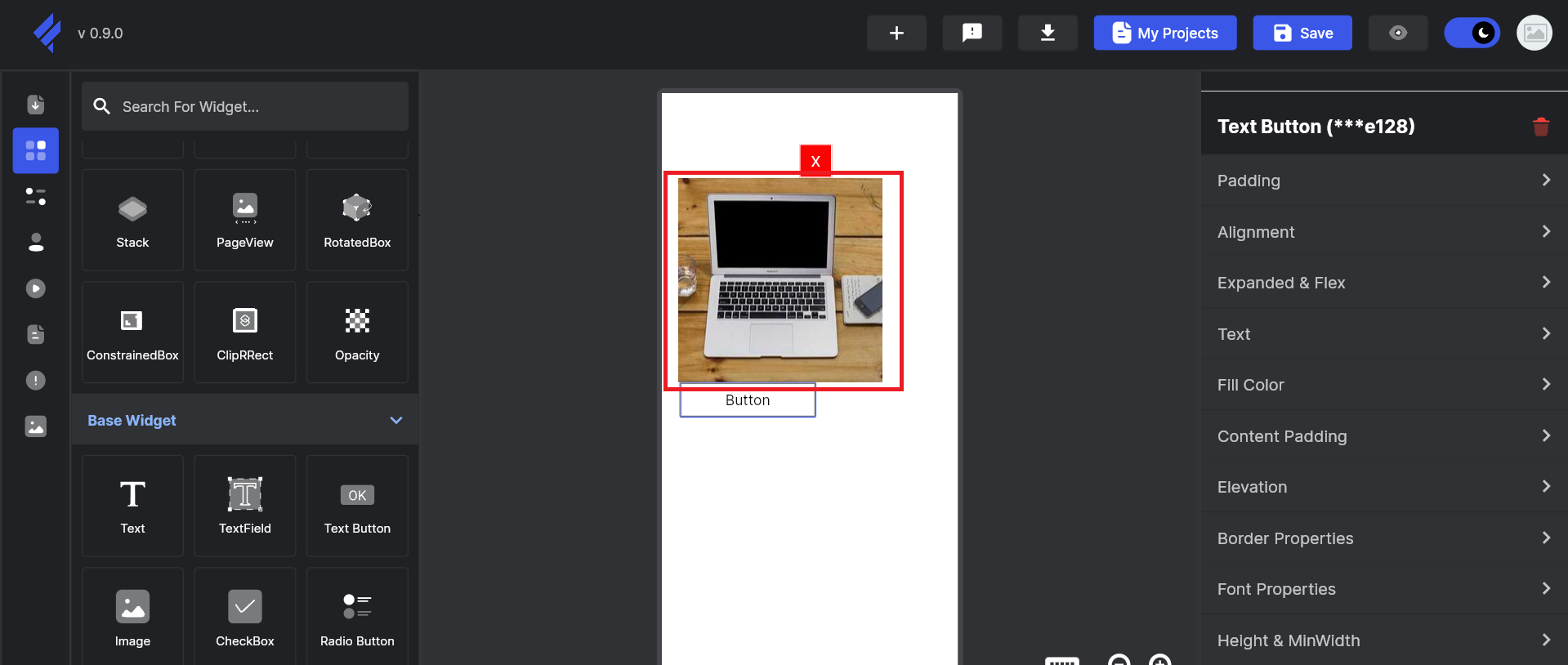This screenshot has height=665, width=1568.
Task: Choose the Opacity widget
Action: pyautogui.click(x=357, y=333)
